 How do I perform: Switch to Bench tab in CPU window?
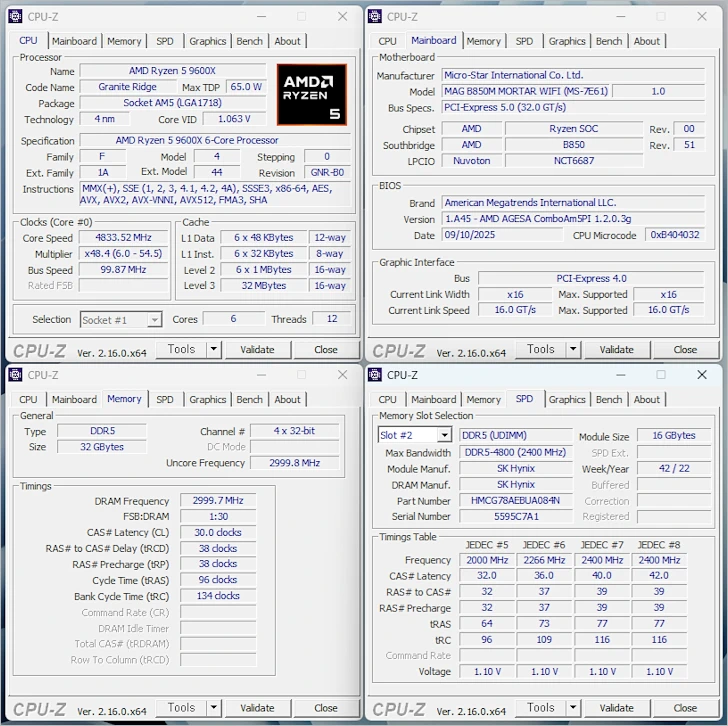(249, 41)
